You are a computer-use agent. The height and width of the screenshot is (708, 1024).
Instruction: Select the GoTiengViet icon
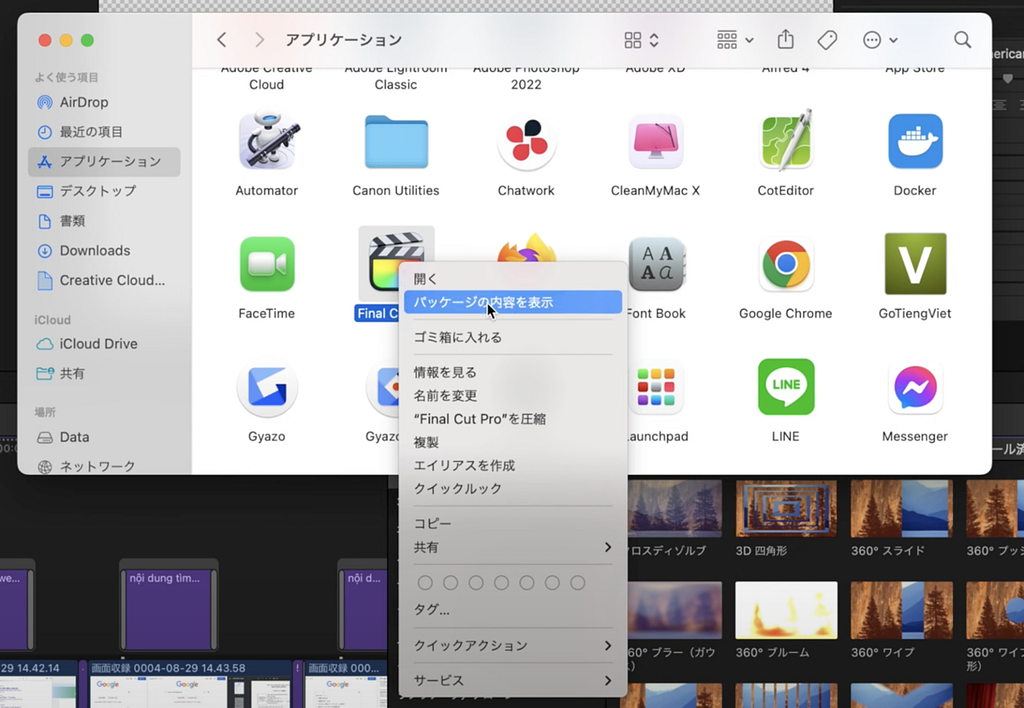[914, 263]
